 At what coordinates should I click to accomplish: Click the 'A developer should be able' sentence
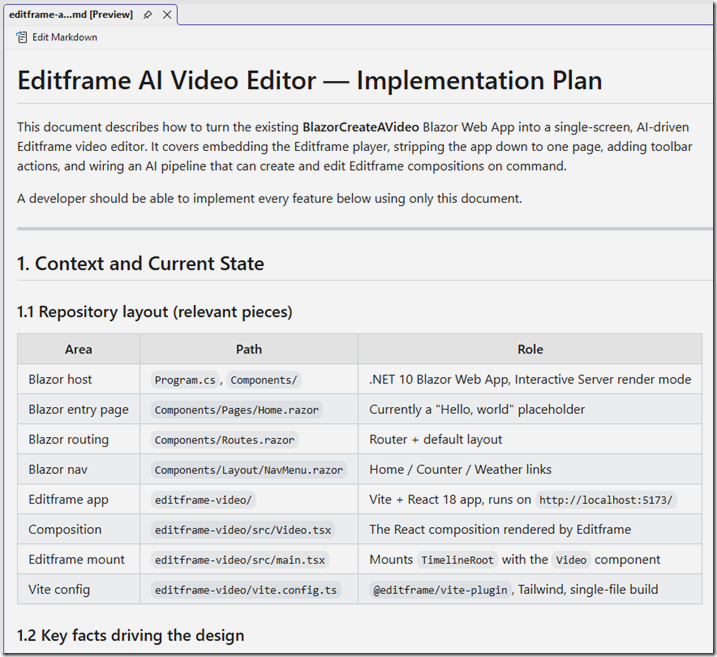[269, 198]
